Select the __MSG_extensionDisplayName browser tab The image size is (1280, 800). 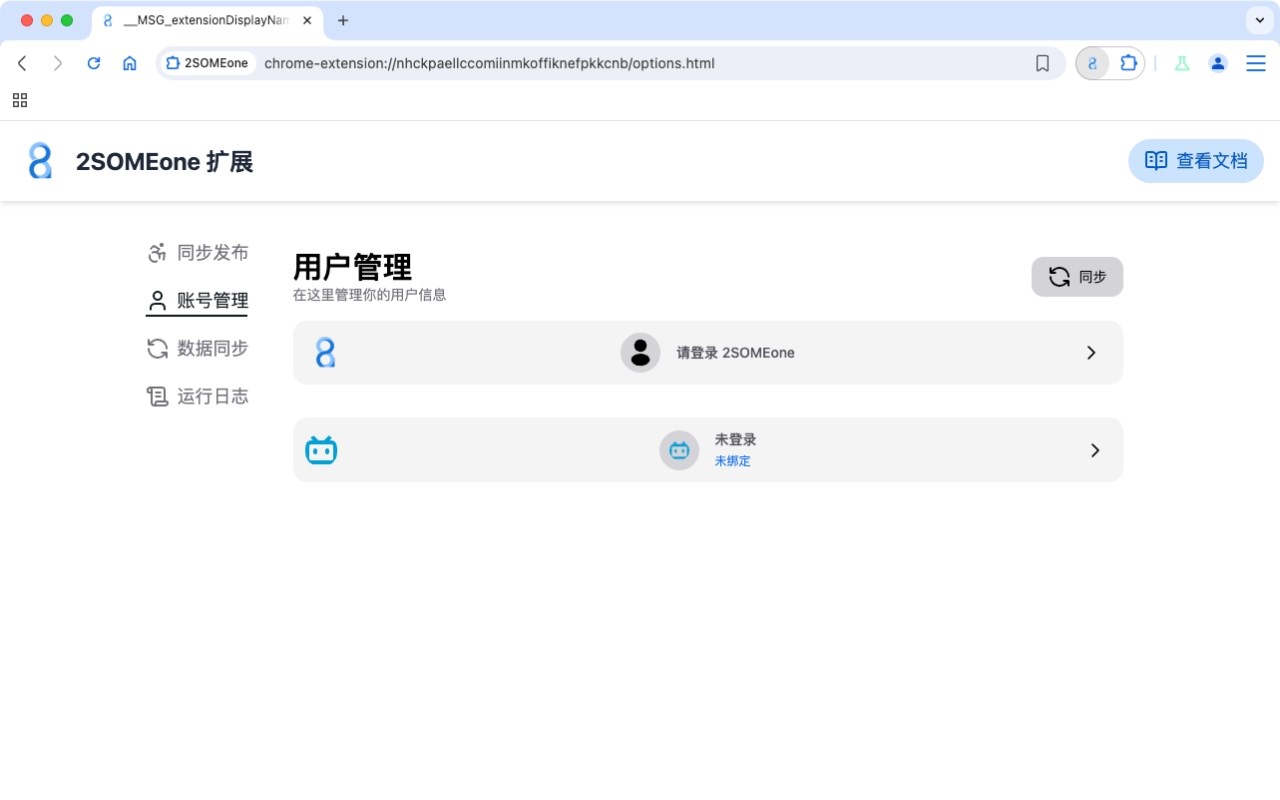(205, 20)
